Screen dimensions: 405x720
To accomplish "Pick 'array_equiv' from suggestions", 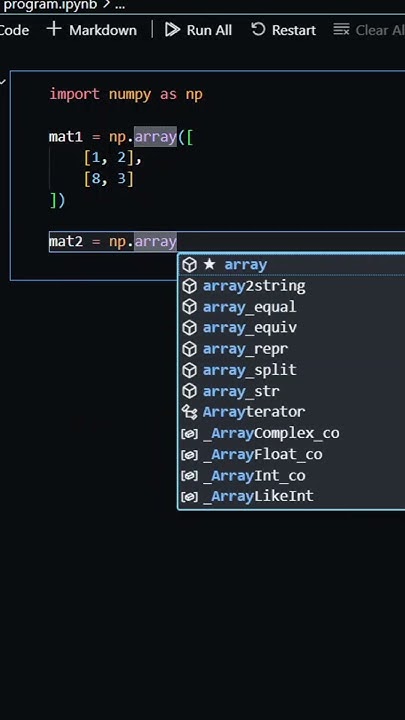I will 292,328.
